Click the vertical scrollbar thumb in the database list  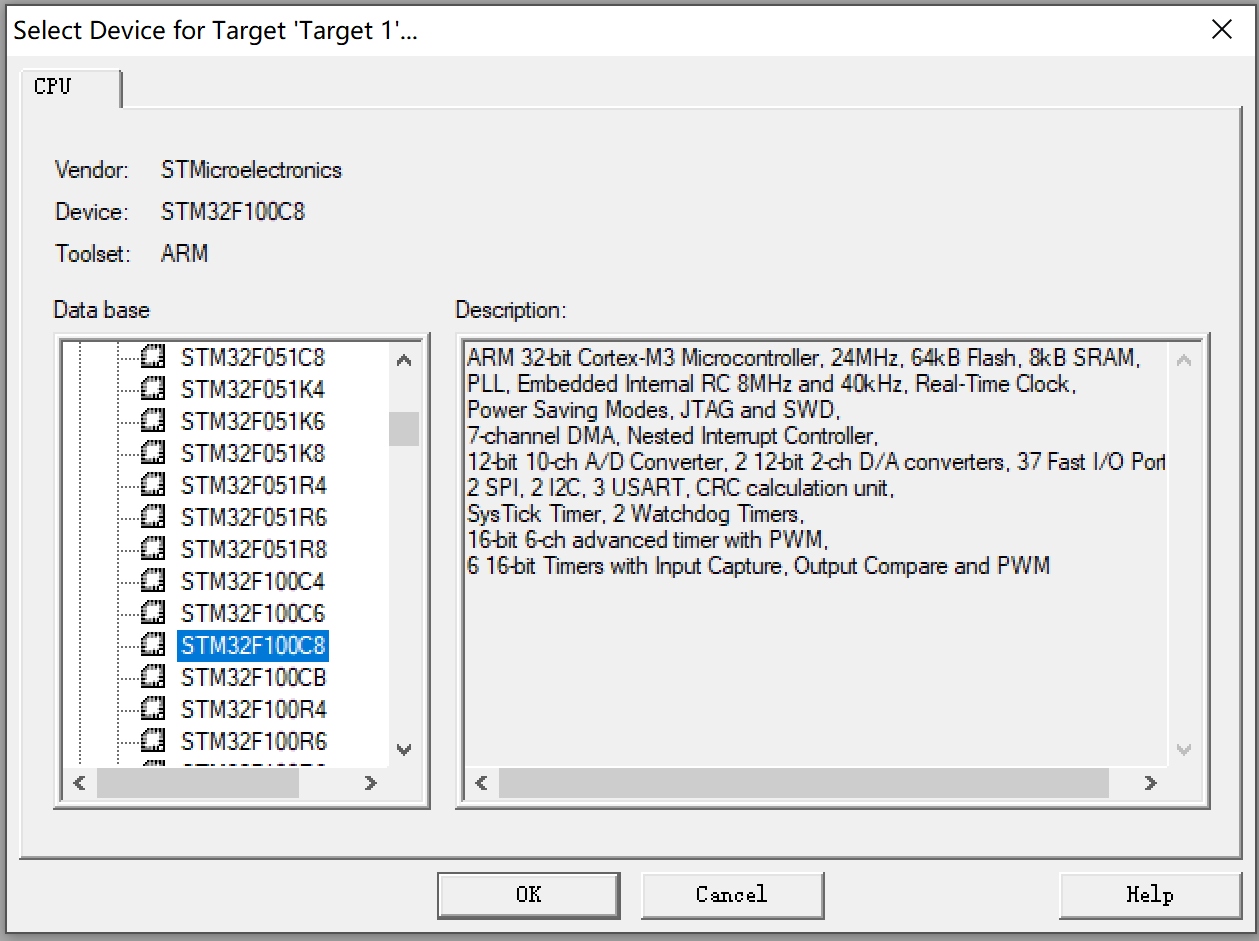[403, 429]
